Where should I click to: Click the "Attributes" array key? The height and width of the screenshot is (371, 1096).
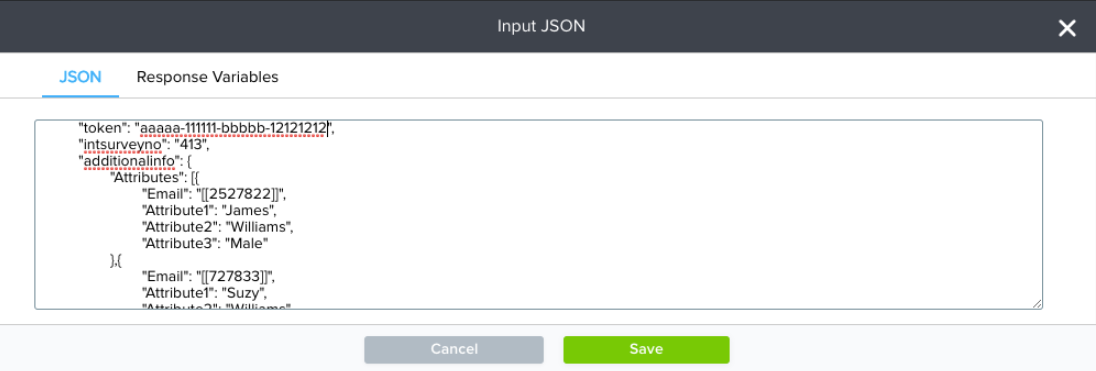pos(145,178)
